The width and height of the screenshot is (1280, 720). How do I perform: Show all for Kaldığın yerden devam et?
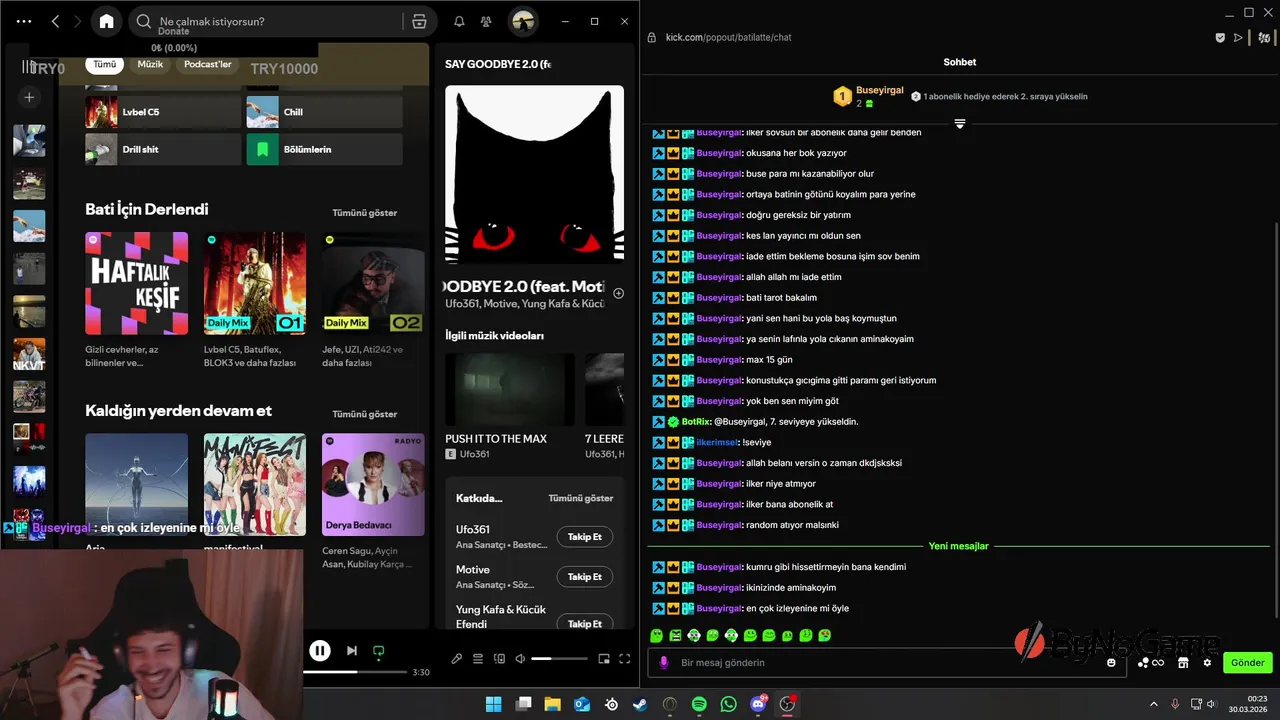tap(364, 414)
